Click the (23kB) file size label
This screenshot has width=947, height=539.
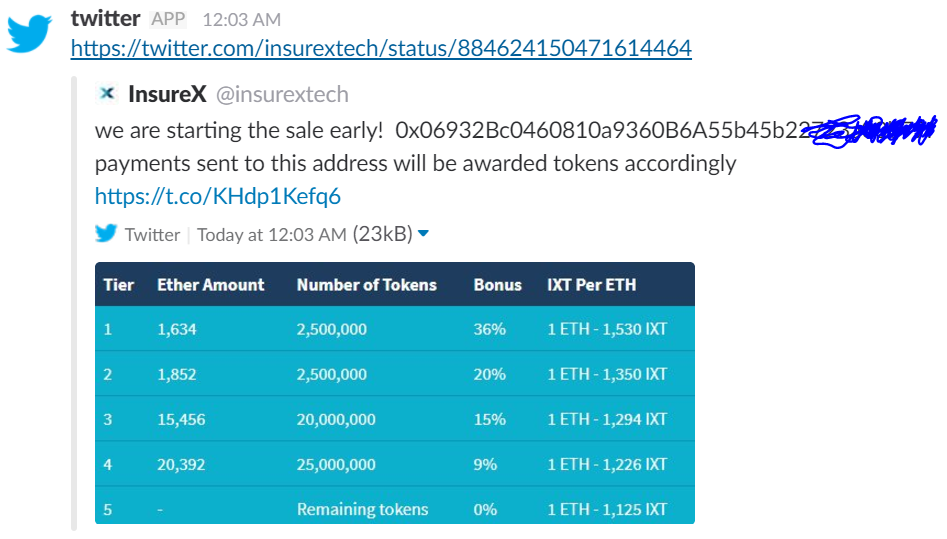click(382, 234)
